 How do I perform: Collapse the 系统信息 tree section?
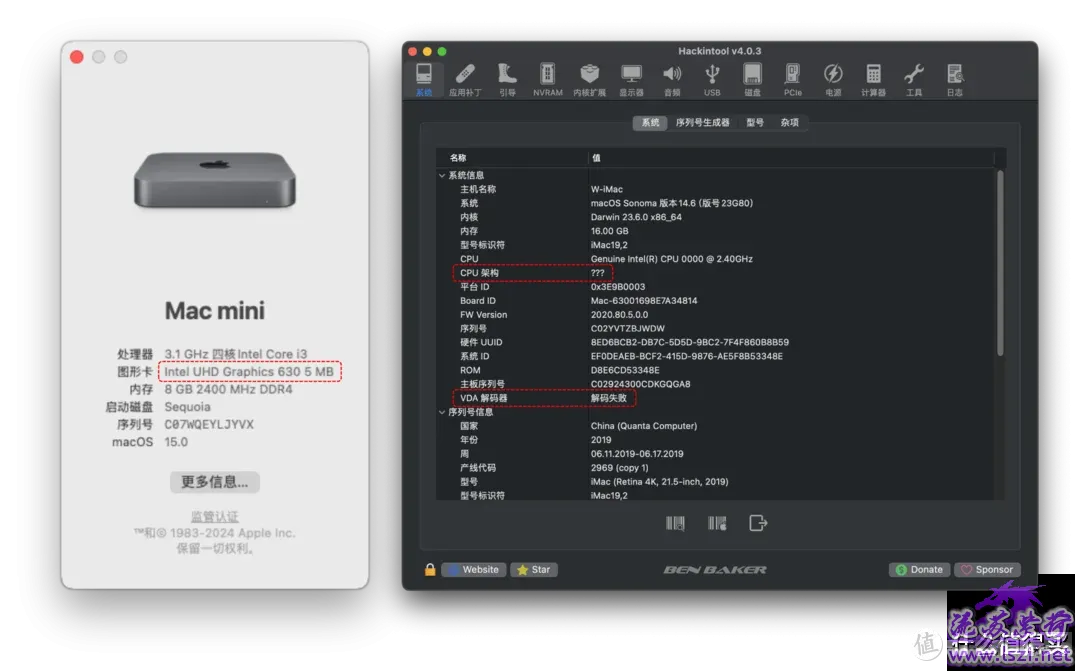(442, 176)
